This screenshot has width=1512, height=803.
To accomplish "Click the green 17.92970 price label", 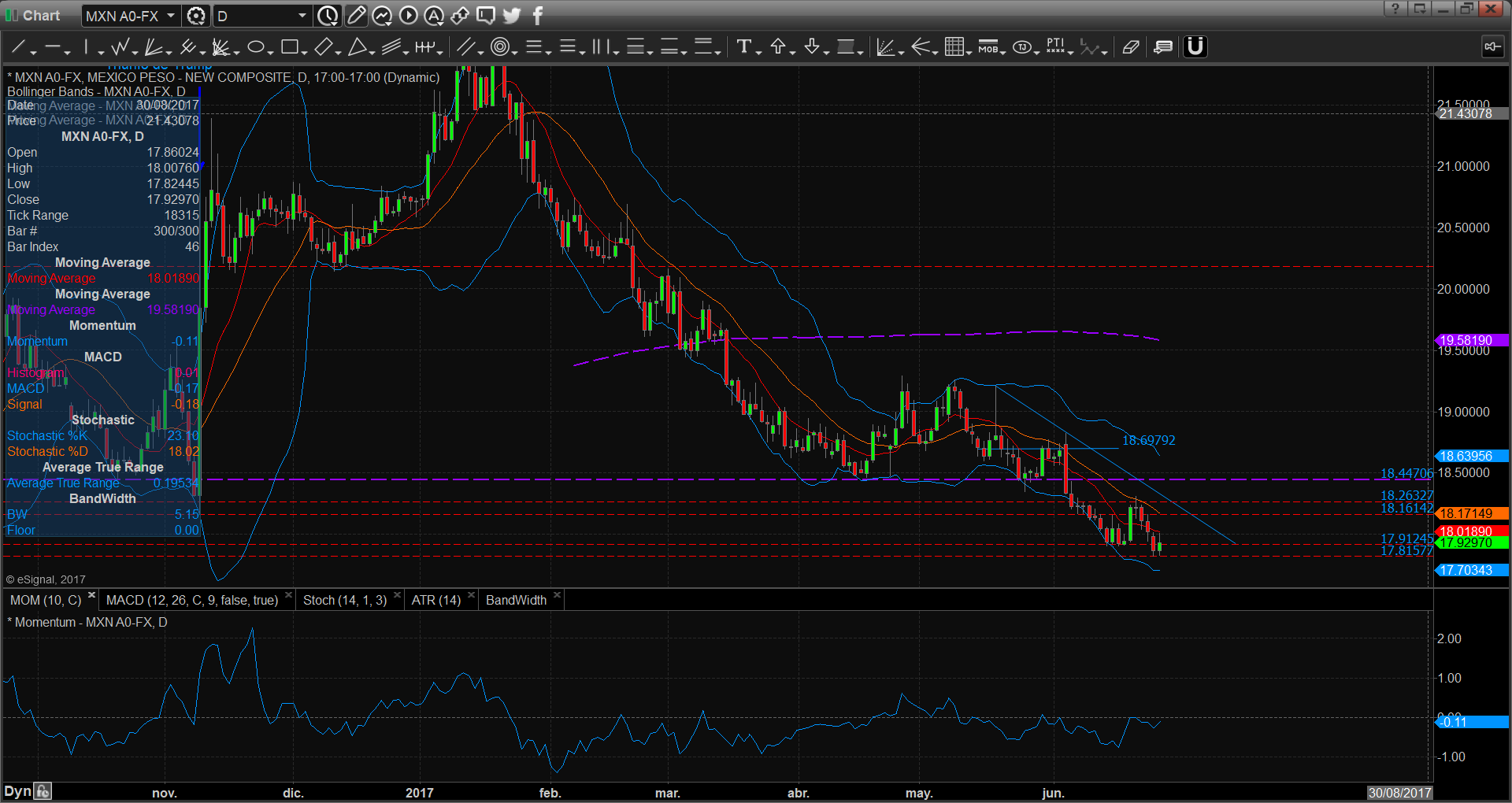I will pyautogui.click(x=1471, y=542).
